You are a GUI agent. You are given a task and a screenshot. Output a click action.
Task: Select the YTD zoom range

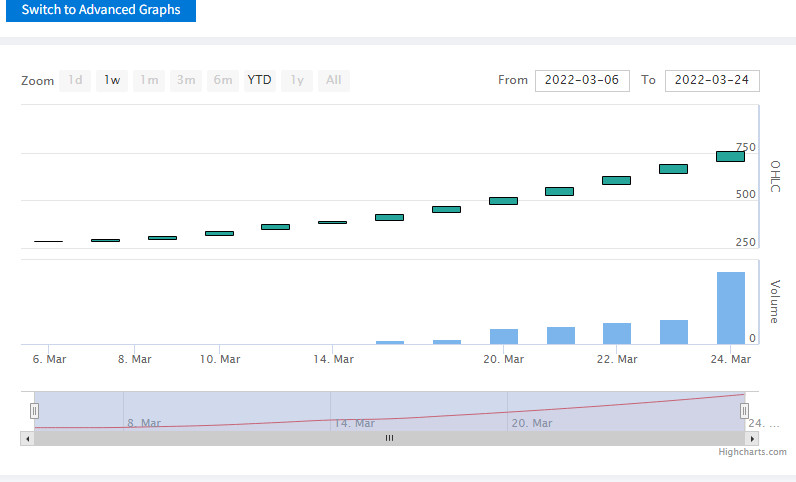260,80
